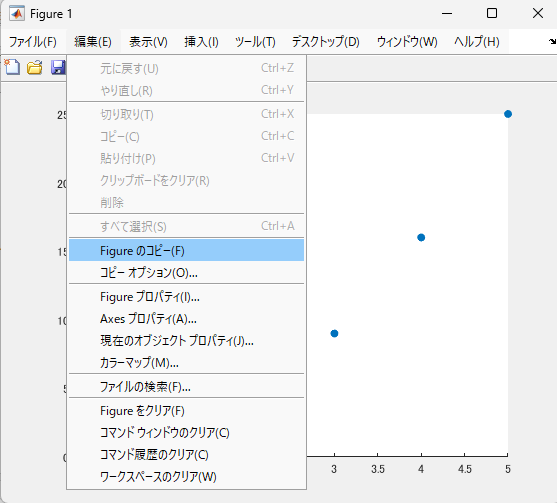
Task: Select ワークスペースのクリア(W) entry
Action: pyautogui.click(x=186, y=476)
